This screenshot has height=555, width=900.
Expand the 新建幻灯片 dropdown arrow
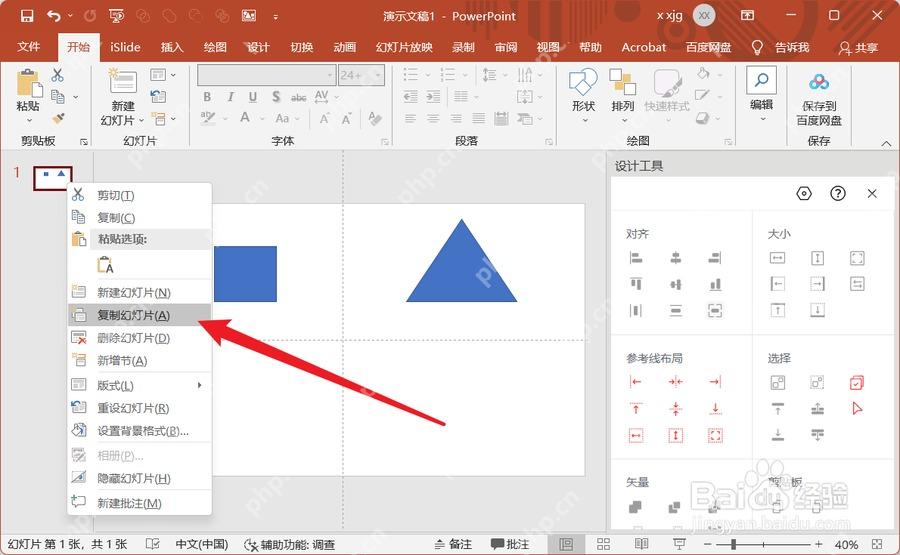141,121
